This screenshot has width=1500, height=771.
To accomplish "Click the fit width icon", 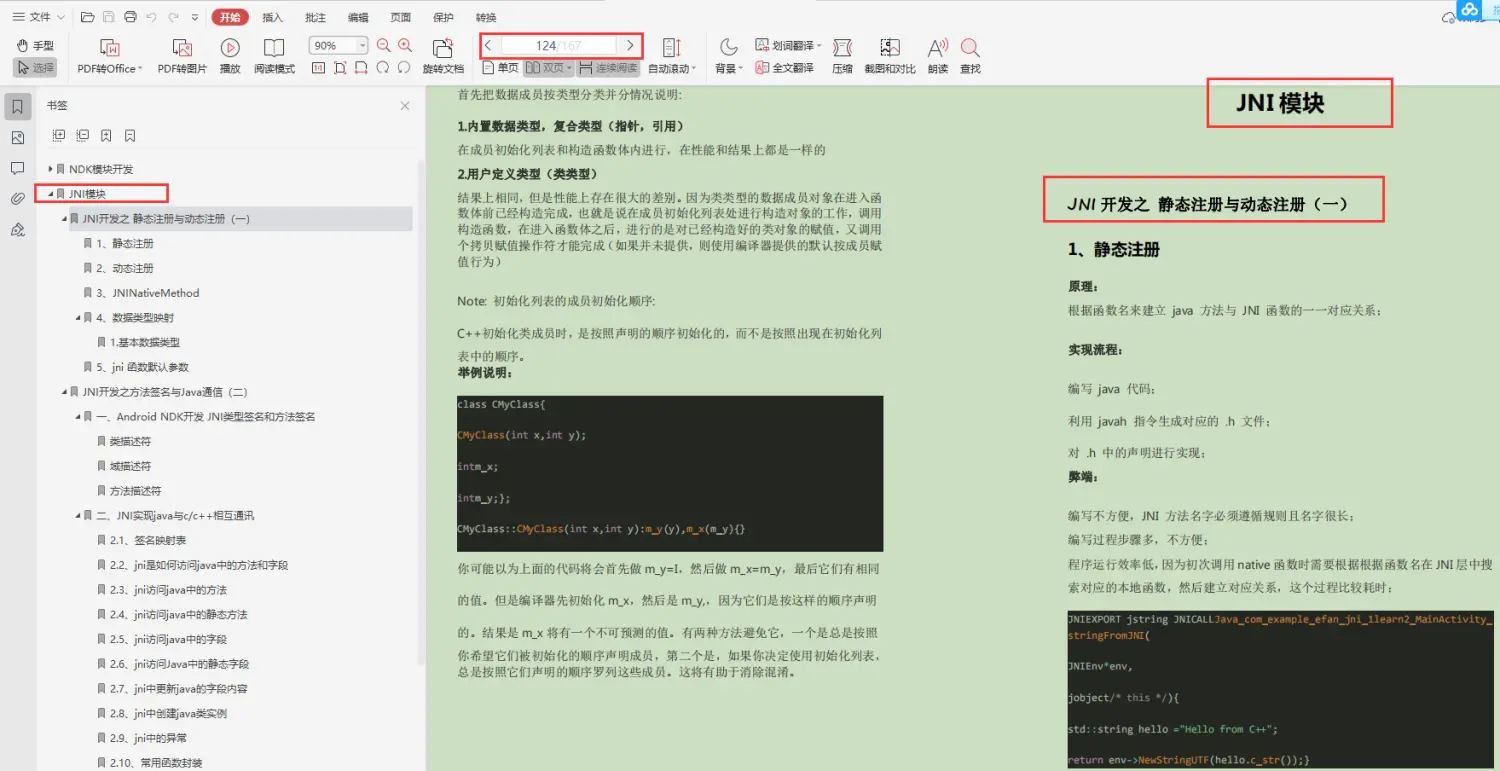I will (x=361, y=68).
